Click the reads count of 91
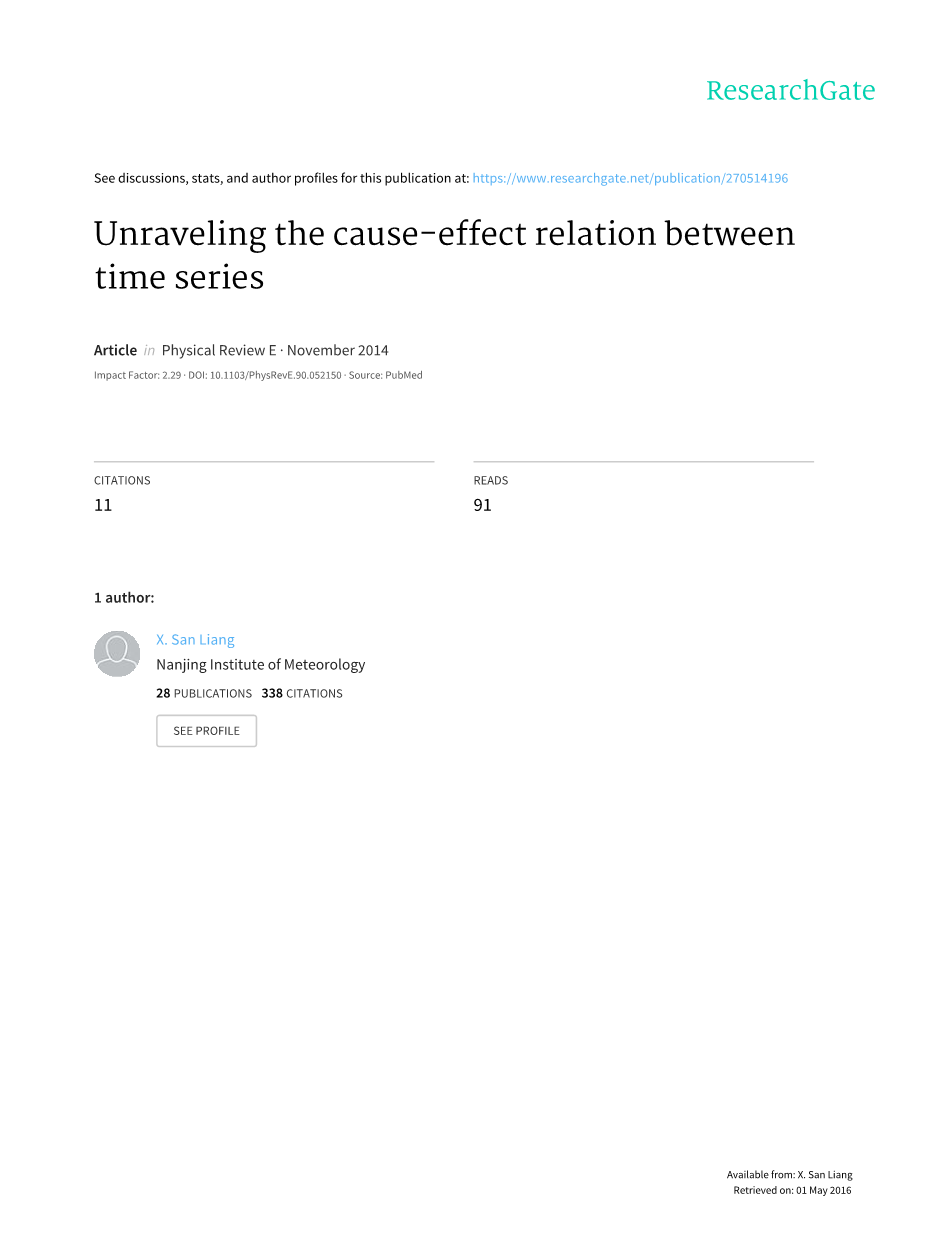The image size is (945, 1260). click(x=482, y=505)
